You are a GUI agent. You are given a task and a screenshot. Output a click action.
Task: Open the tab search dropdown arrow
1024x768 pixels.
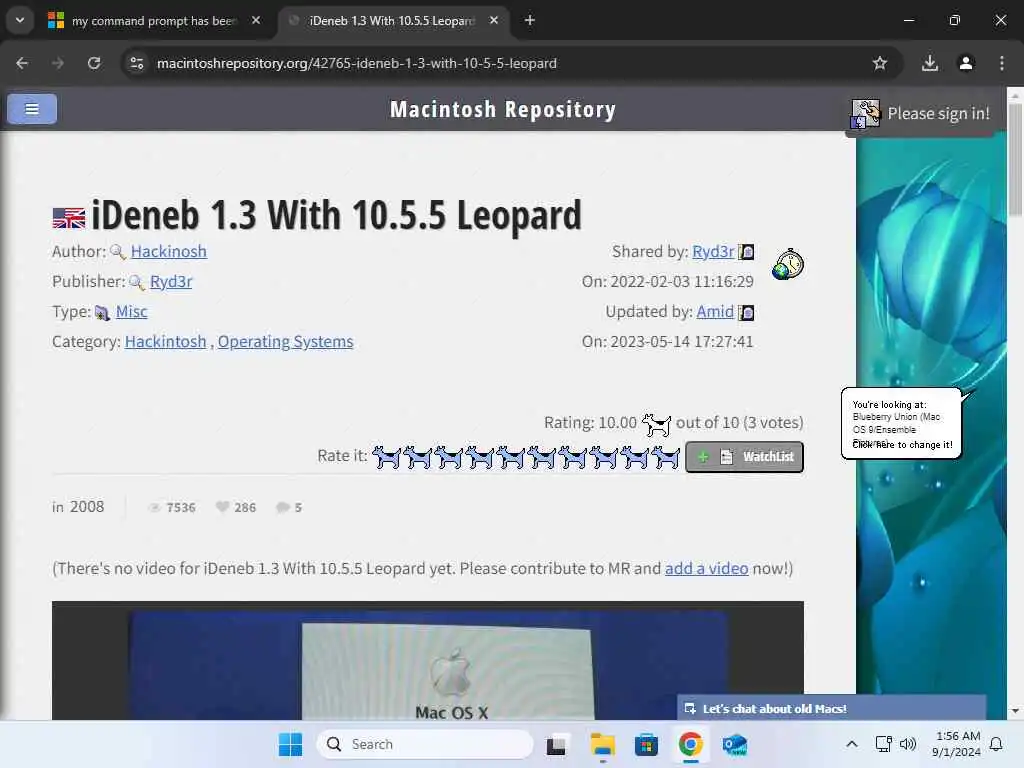20,20
